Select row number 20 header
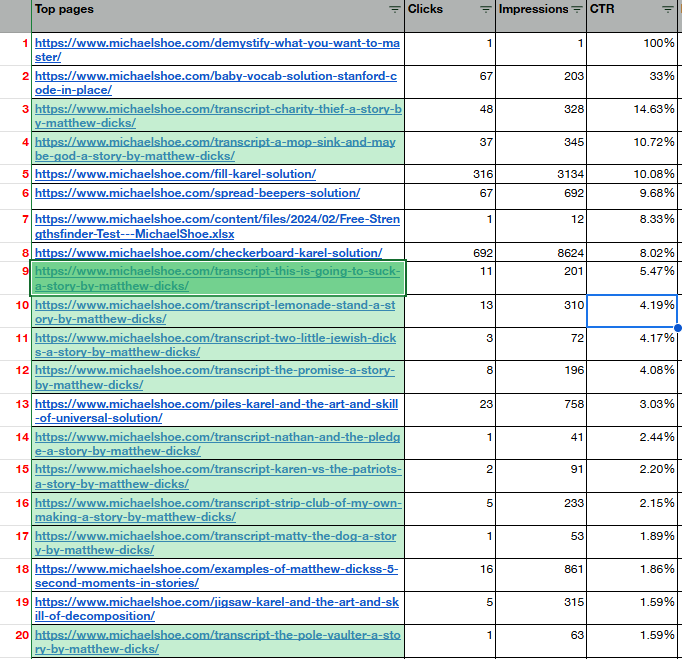This screenshot has width=682, height=659. click(x=22, y=635)
